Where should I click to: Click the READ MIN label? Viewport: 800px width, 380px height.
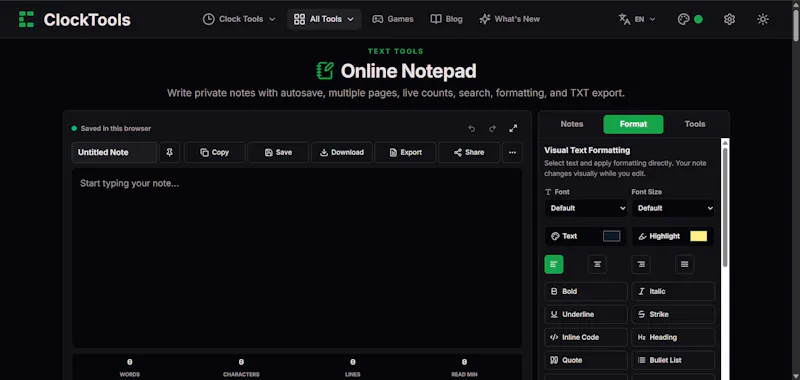click(464, 374)
